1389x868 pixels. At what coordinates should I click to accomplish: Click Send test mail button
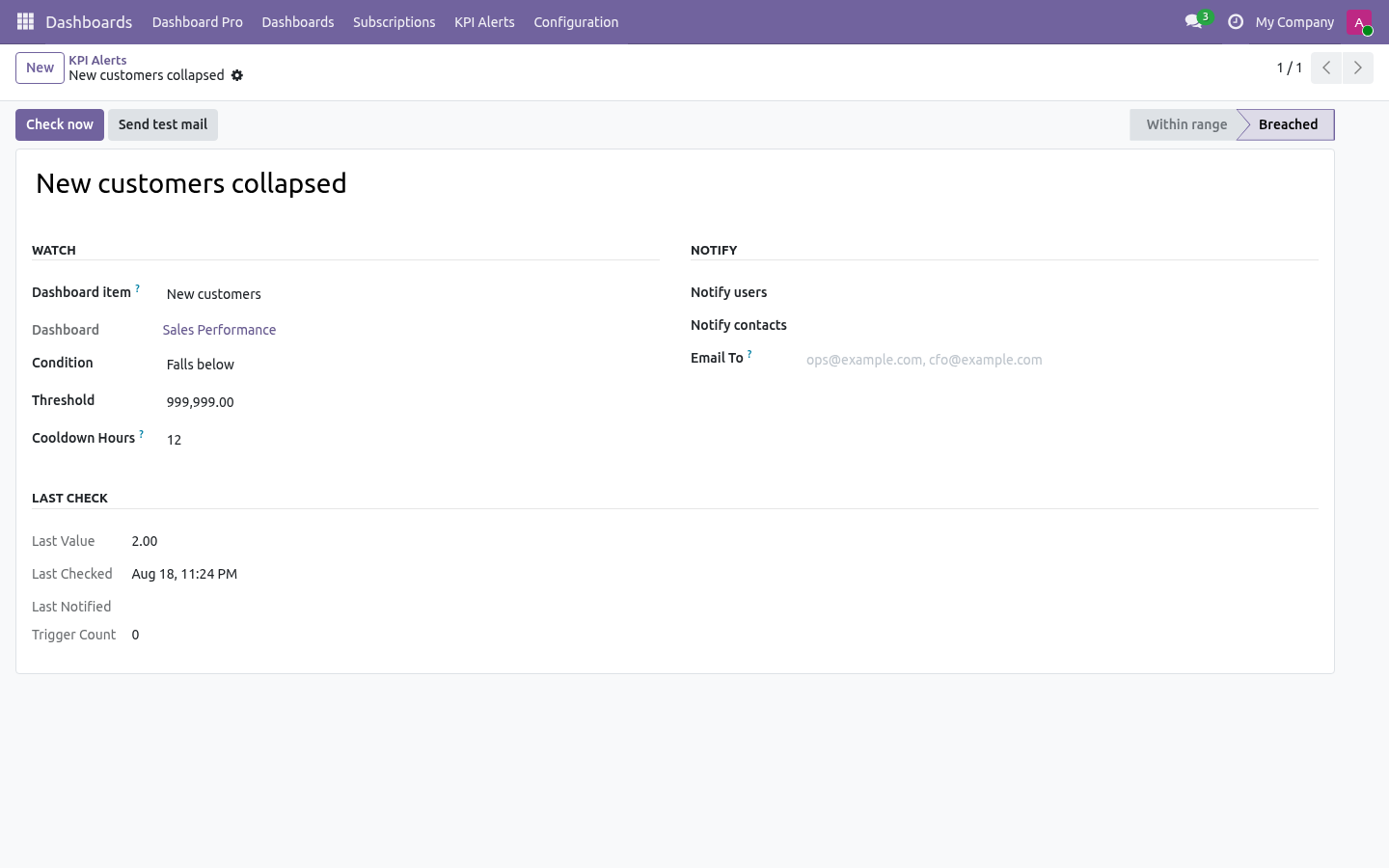(x=163, y=124)
